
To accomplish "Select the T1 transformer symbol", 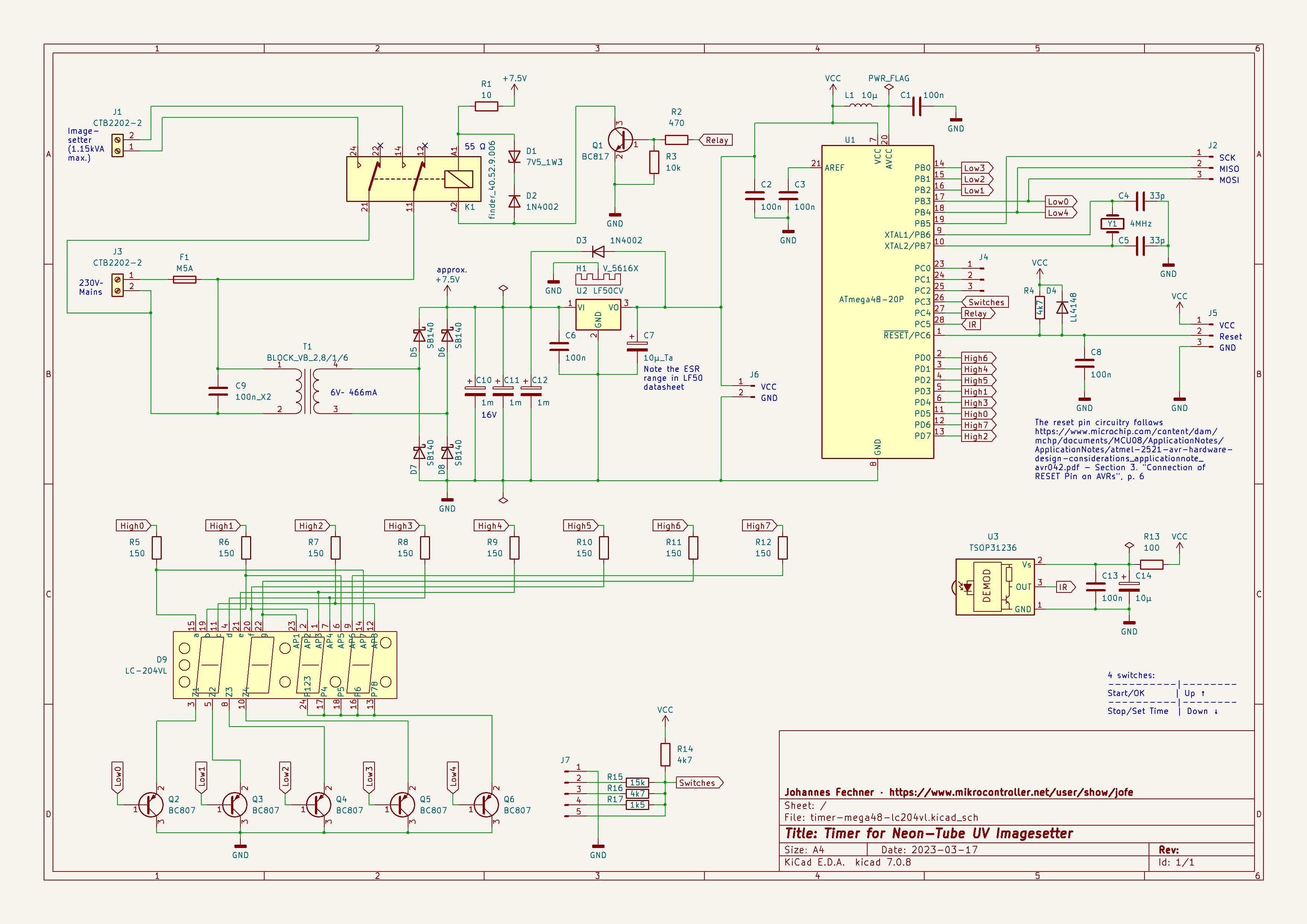I will coord(307,392).
